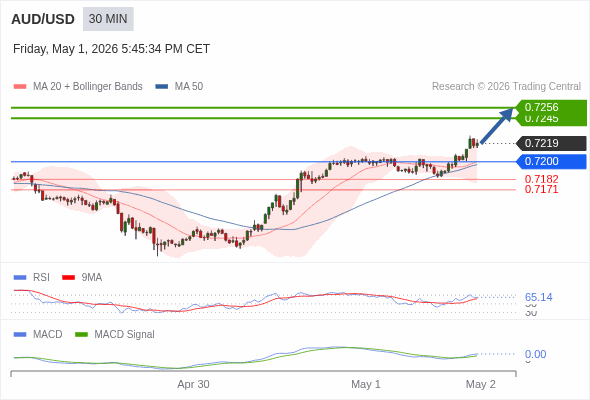
Task: Click the RSI blue legend marker
Action: coord(20,278)
